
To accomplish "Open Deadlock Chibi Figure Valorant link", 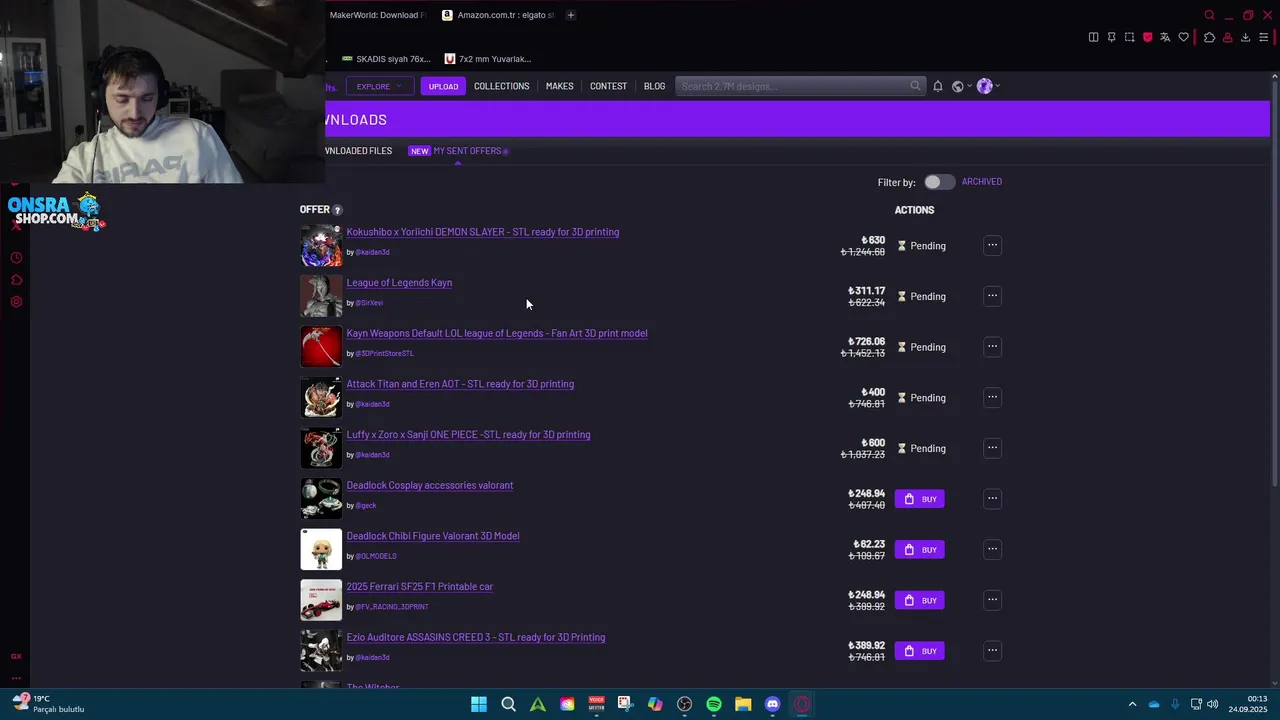I will click(432, 536).
